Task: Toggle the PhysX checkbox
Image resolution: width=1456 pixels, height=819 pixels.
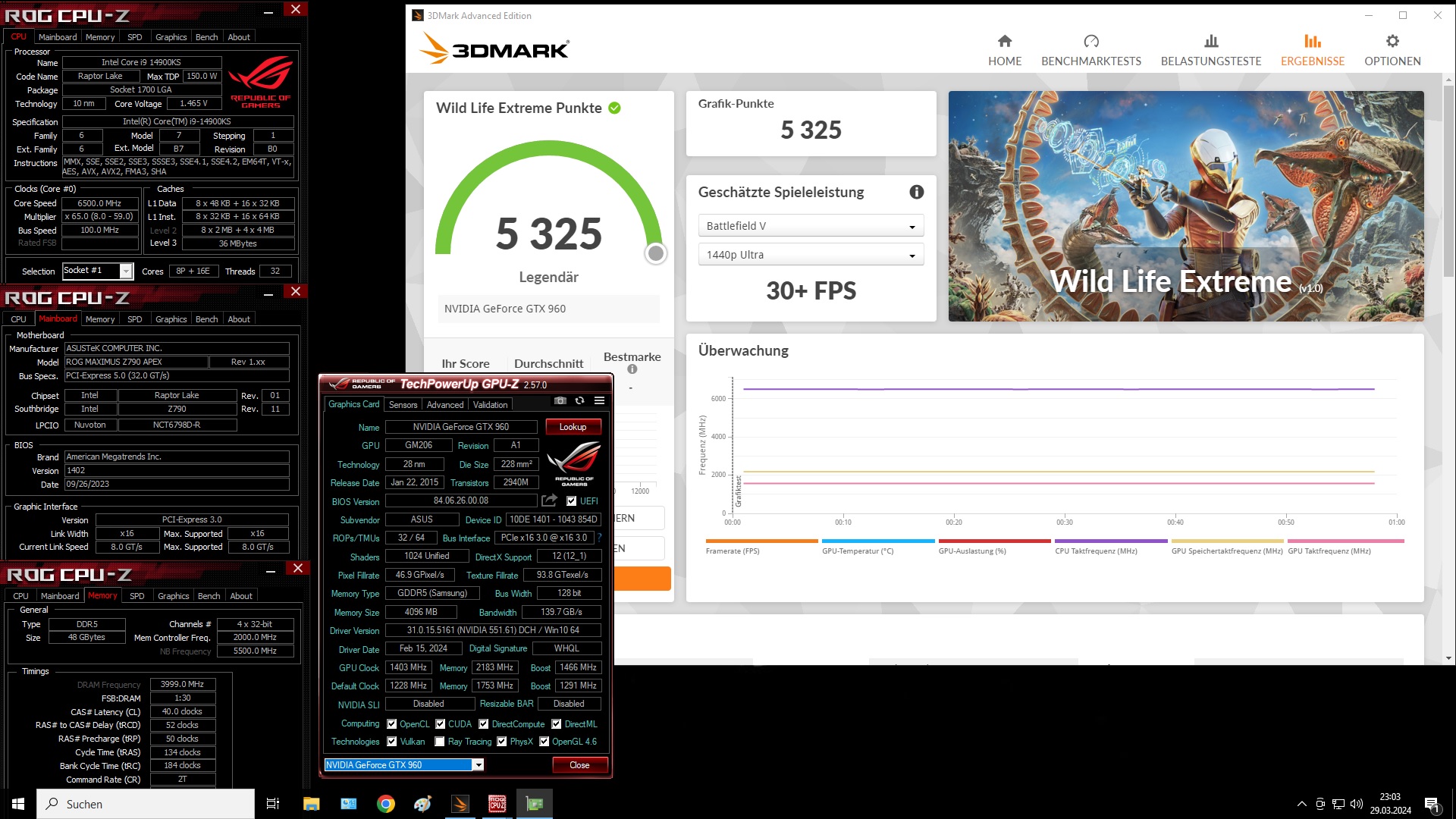Action: click(501, 742)
